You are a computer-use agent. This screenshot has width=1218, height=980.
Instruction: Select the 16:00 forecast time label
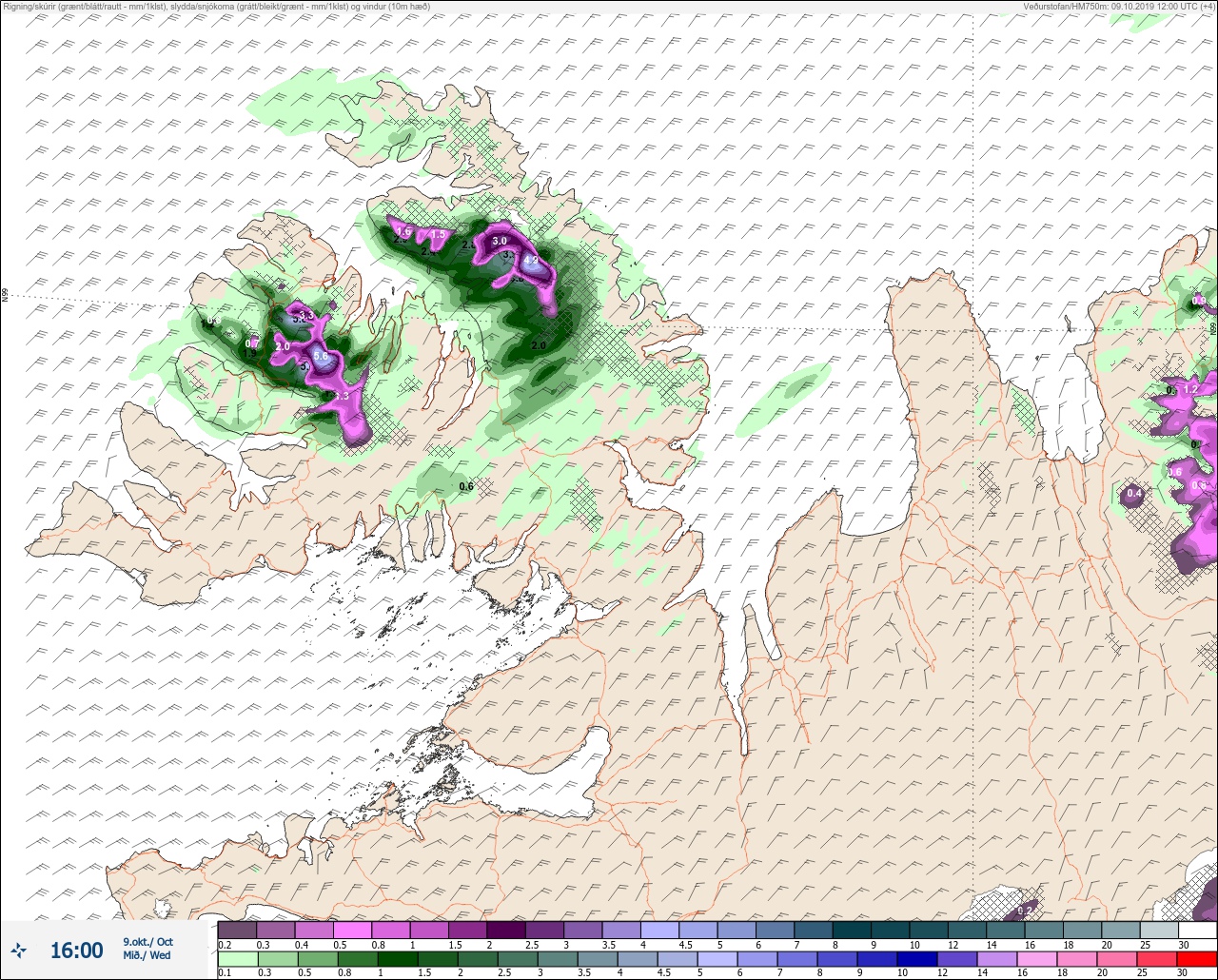(x=76, y=950)
